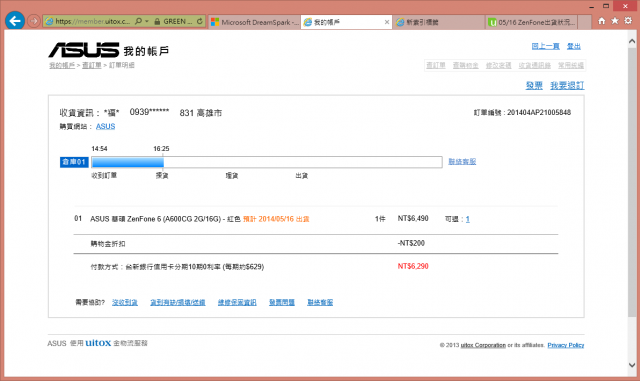Click the 我要退訂 cancel order link
This screenshot has height=381, width=640.
pyautogui.click(x=567, y=85)
